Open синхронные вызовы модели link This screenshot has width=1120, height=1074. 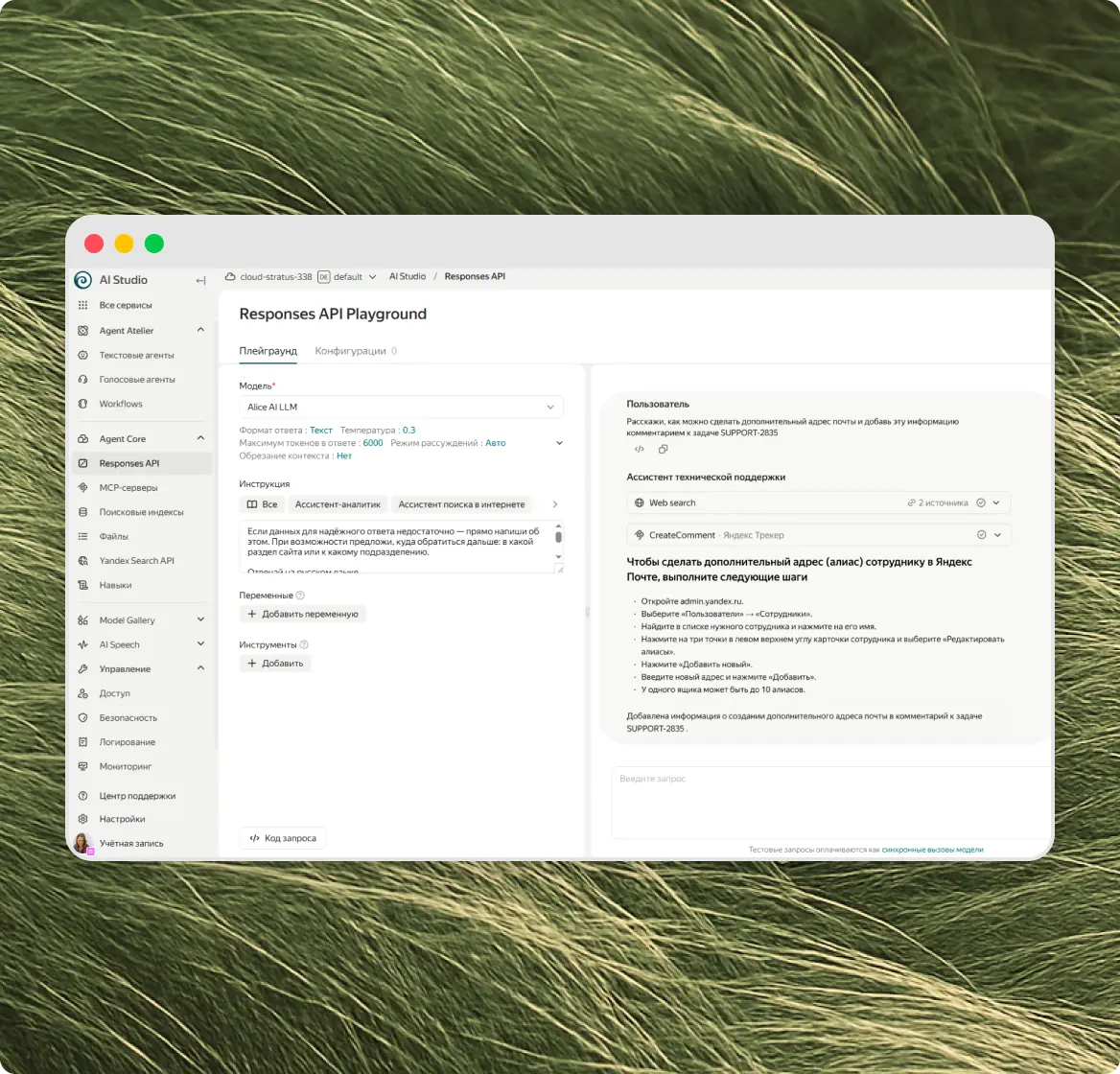pos(933,850)
